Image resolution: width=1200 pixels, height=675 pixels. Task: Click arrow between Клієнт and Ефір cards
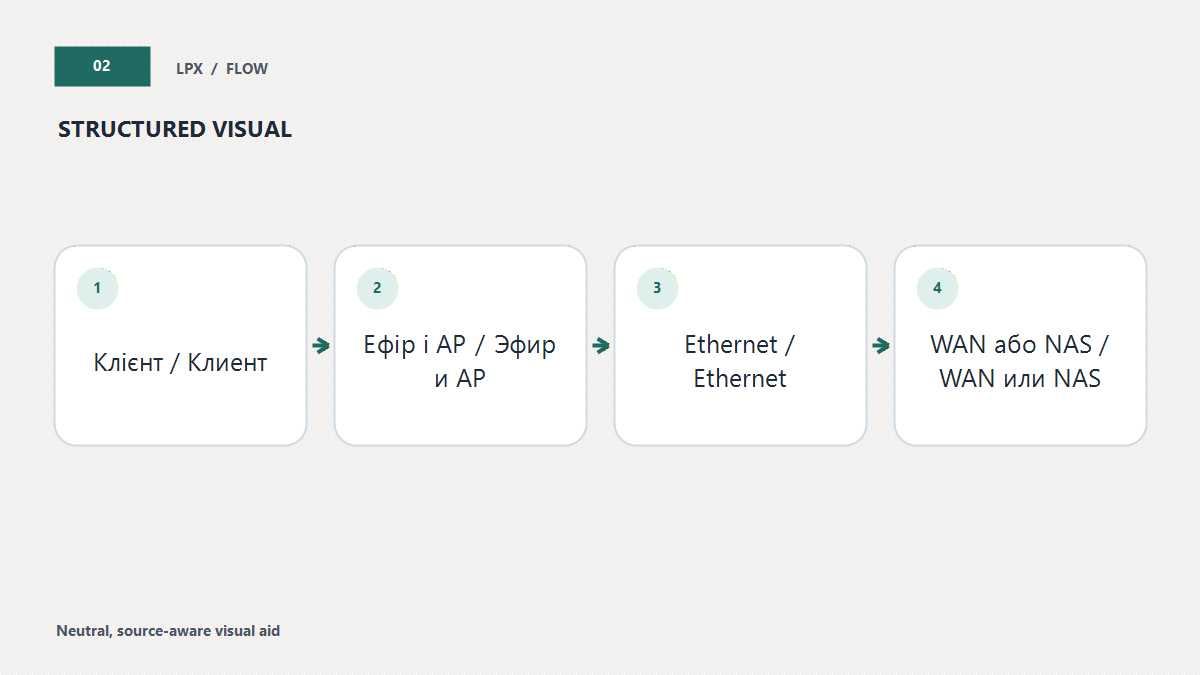pos(321,346)
